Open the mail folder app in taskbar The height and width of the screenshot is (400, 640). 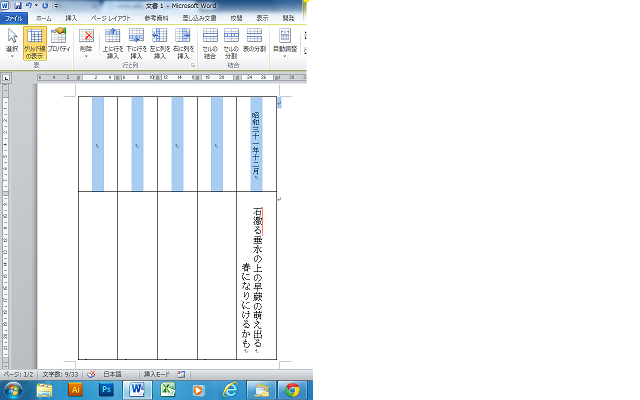click(261, 391)
